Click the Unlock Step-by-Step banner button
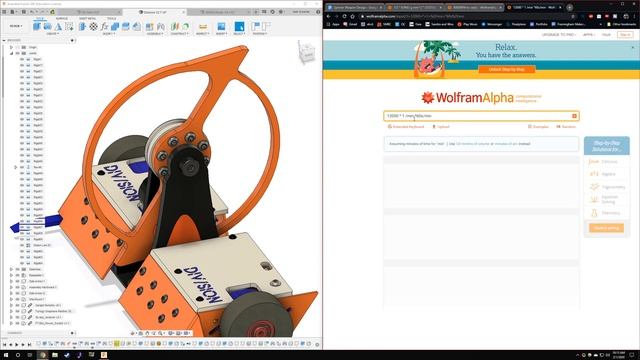 pos(507,69)
